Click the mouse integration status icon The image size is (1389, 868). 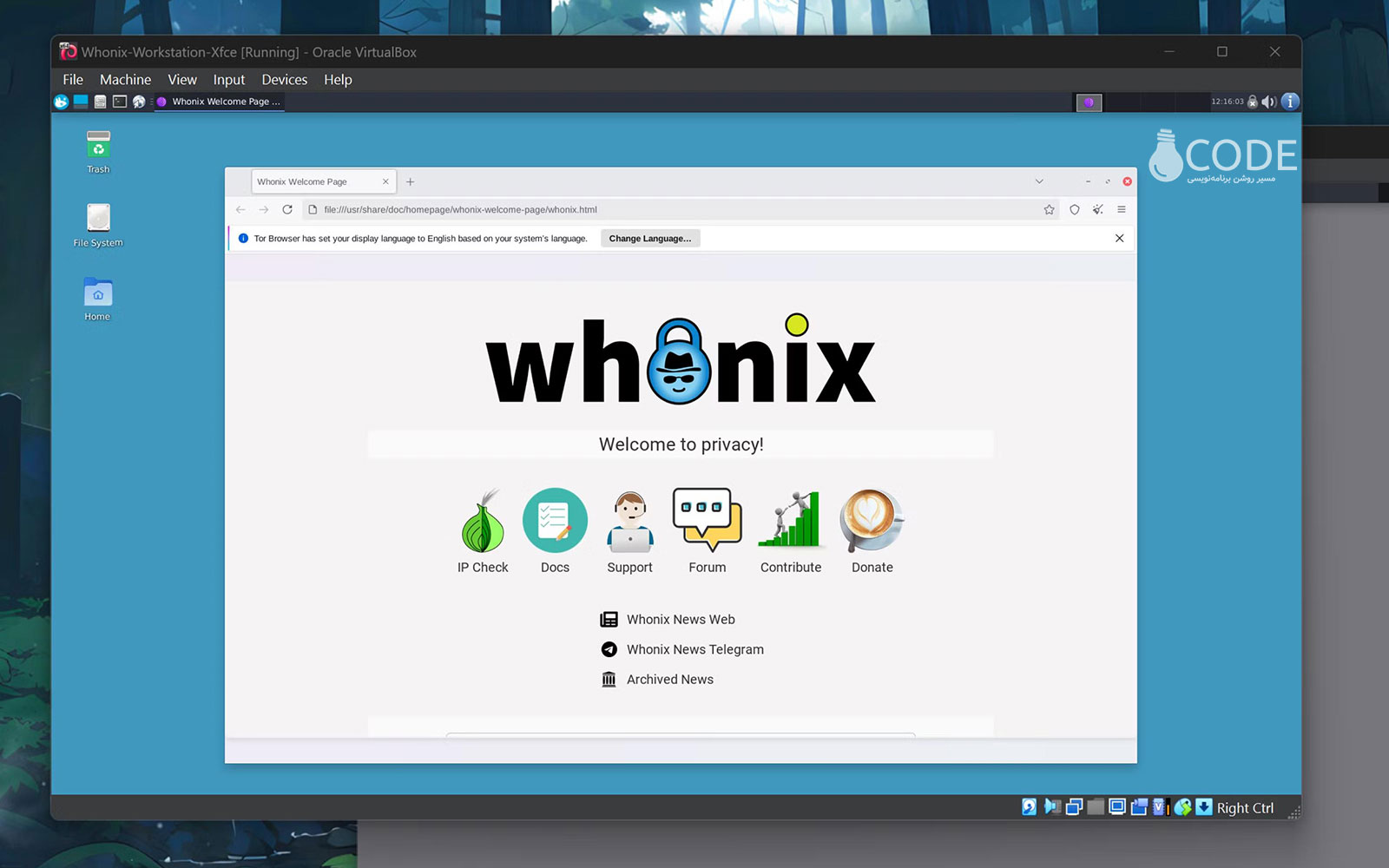click(1182, 807)
